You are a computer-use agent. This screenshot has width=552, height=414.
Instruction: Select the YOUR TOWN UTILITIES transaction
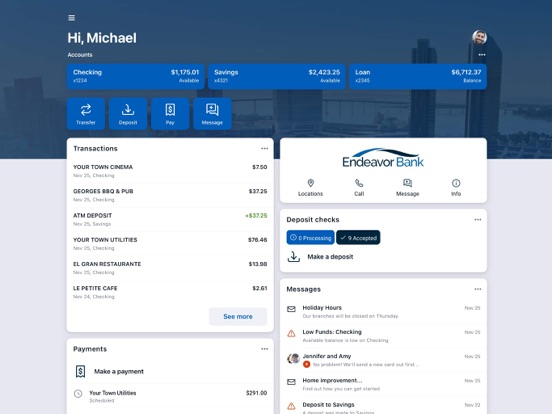pyautogui.click(x=170, y=244)
